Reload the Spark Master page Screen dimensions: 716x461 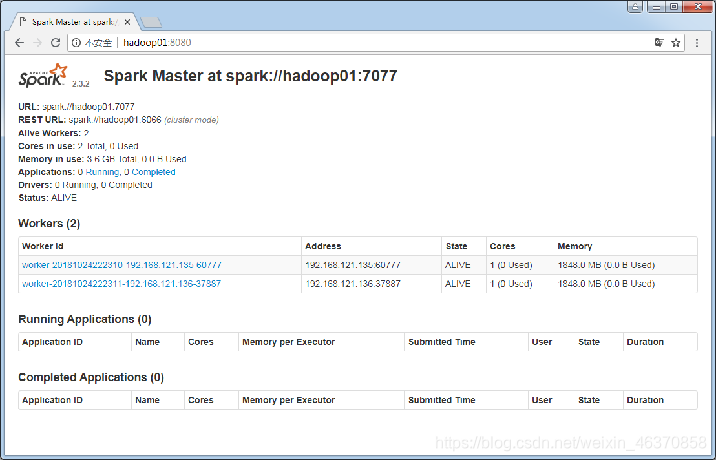coord(56,42)
